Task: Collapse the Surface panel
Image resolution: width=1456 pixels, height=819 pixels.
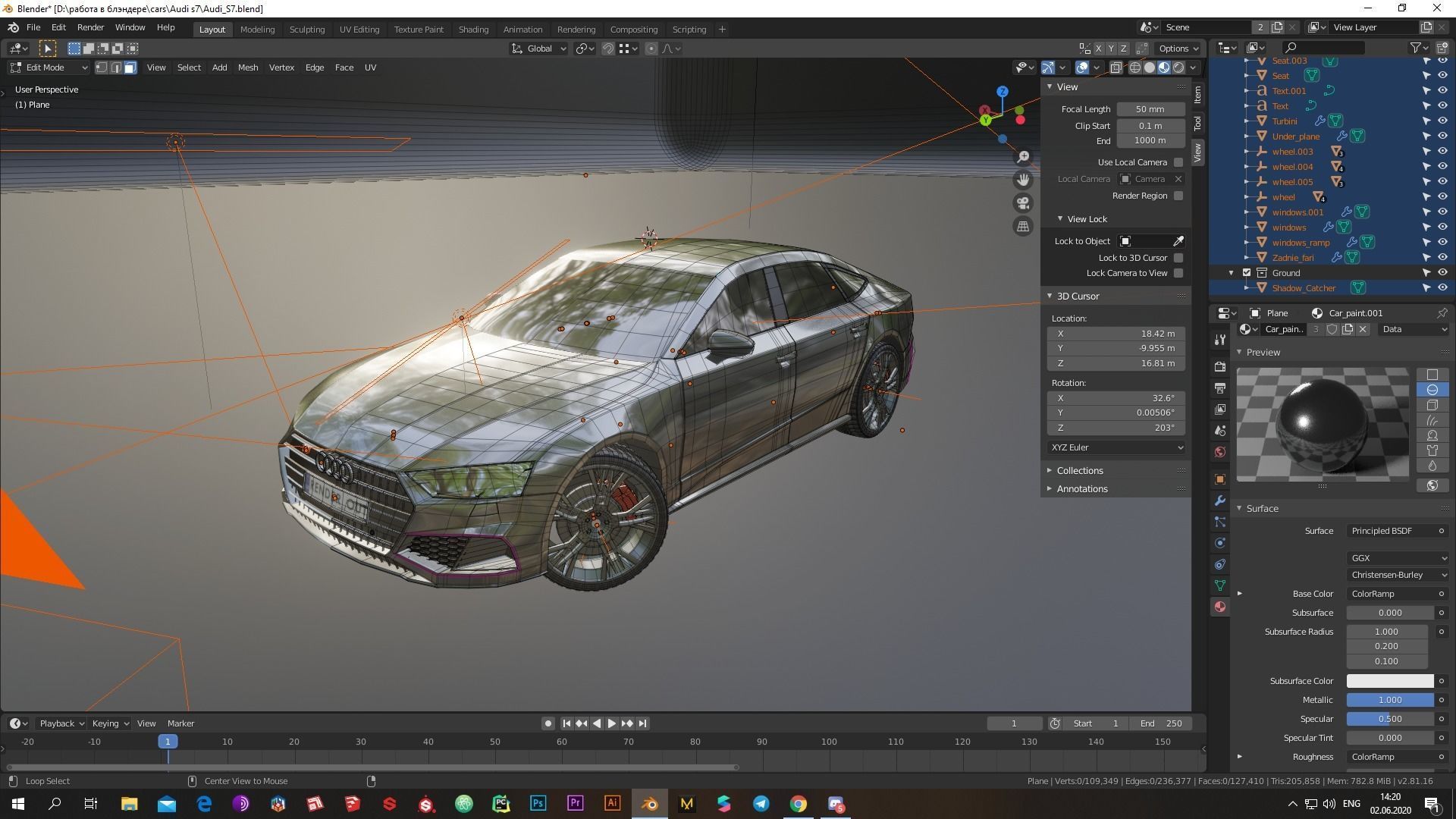Action: point(1239,509)
